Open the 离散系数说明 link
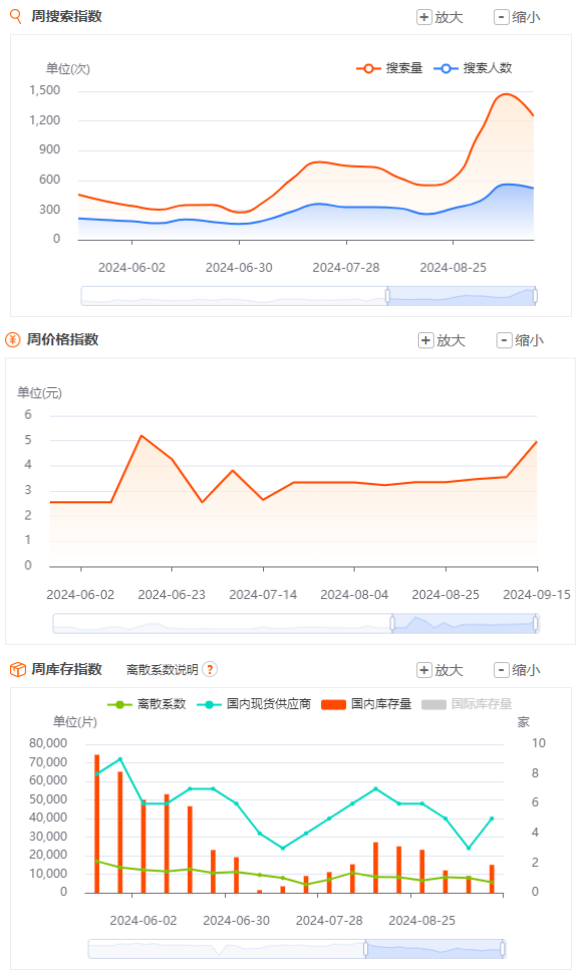Viewport: 579px width, 977px height. click(x=162, y=670)
